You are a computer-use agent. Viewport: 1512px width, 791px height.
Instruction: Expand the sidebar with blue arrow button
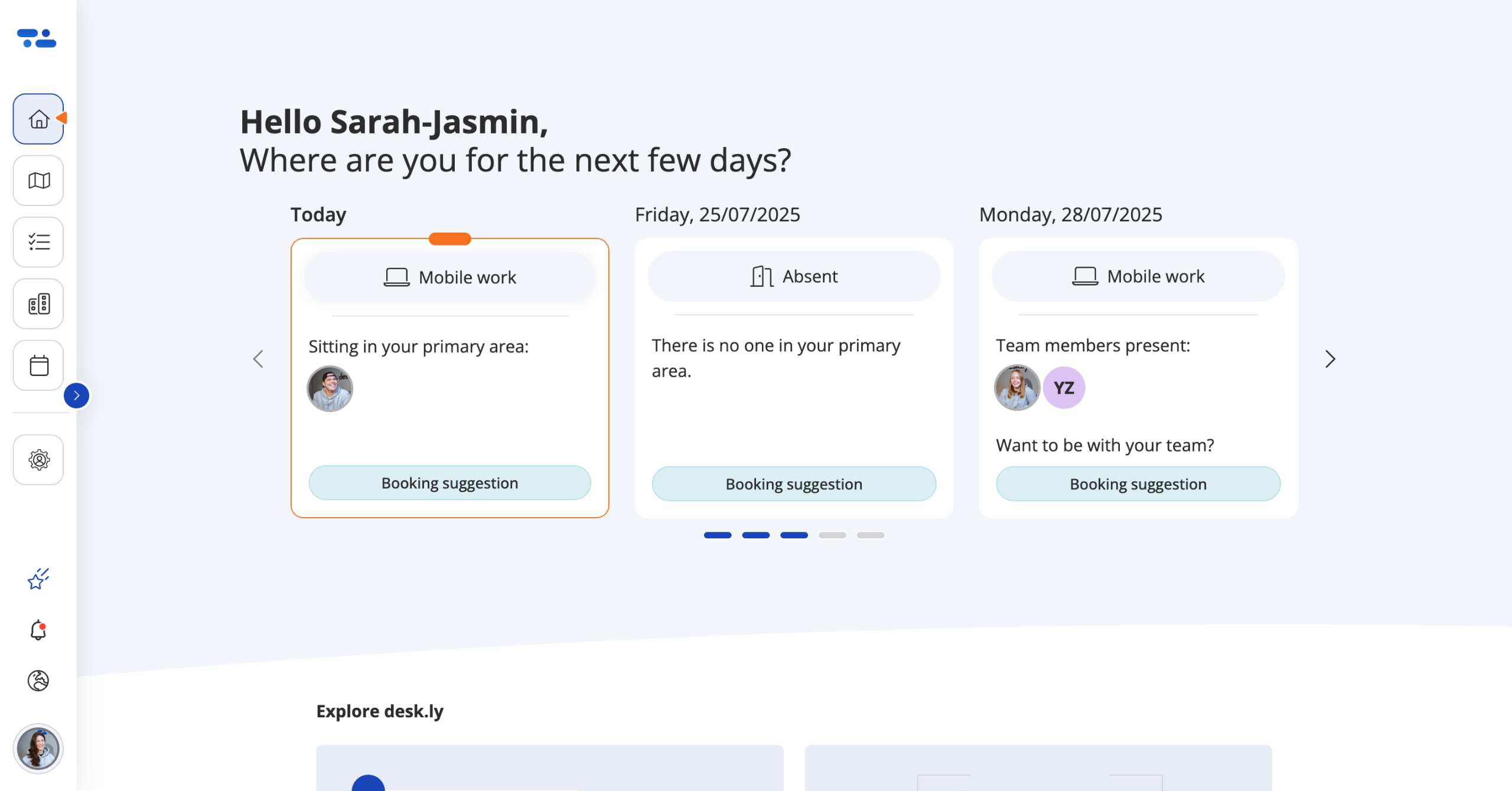77,395
